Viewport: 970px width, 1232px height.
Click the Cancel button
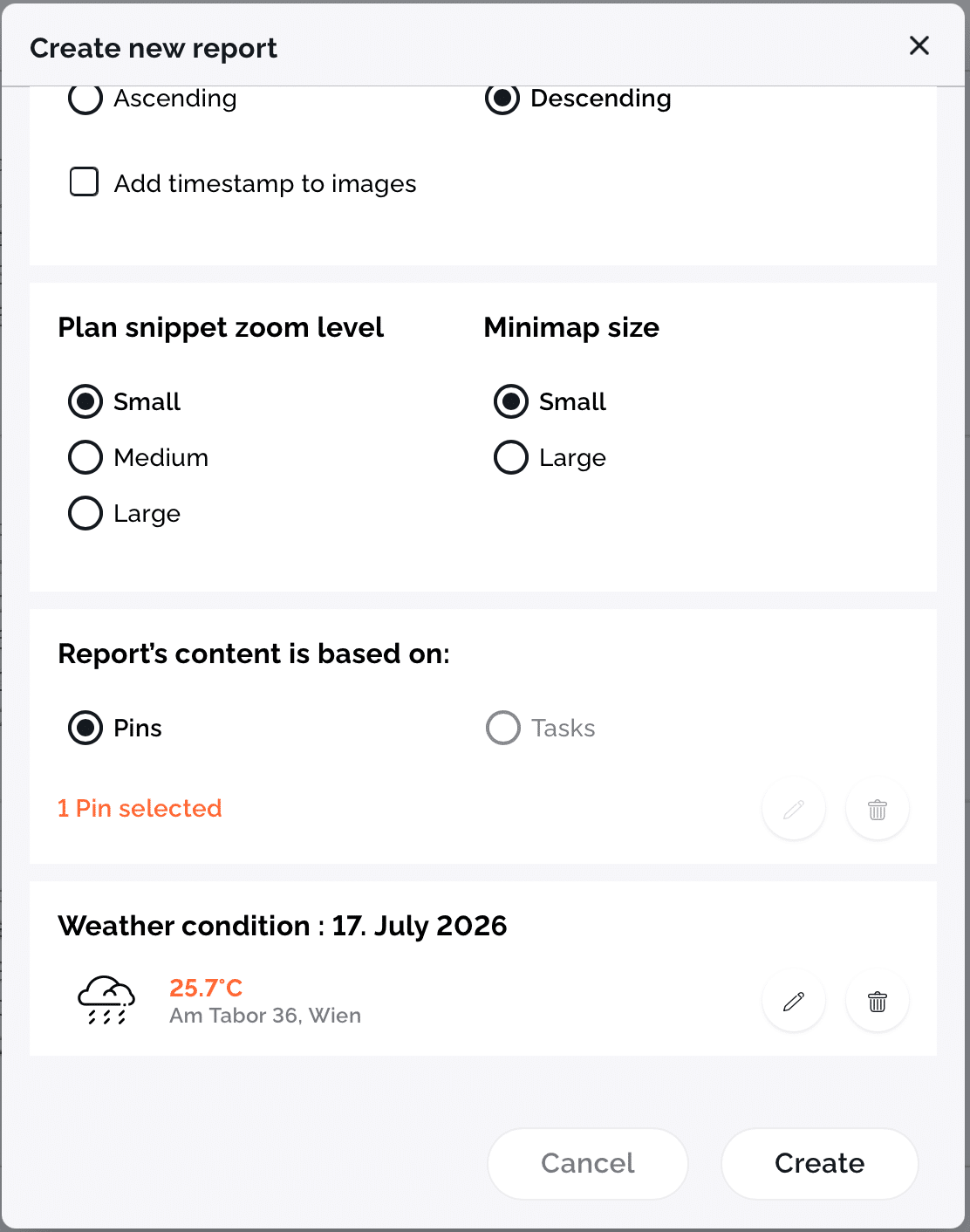(588, 1163)
